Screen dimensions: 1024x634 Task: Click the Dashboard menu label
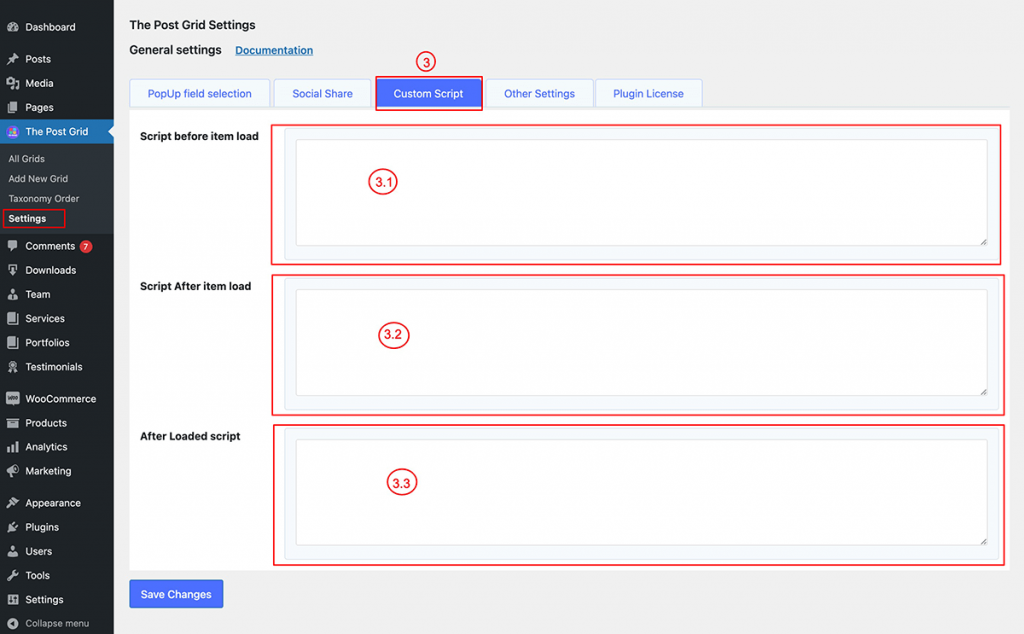(x=50, y=27)
